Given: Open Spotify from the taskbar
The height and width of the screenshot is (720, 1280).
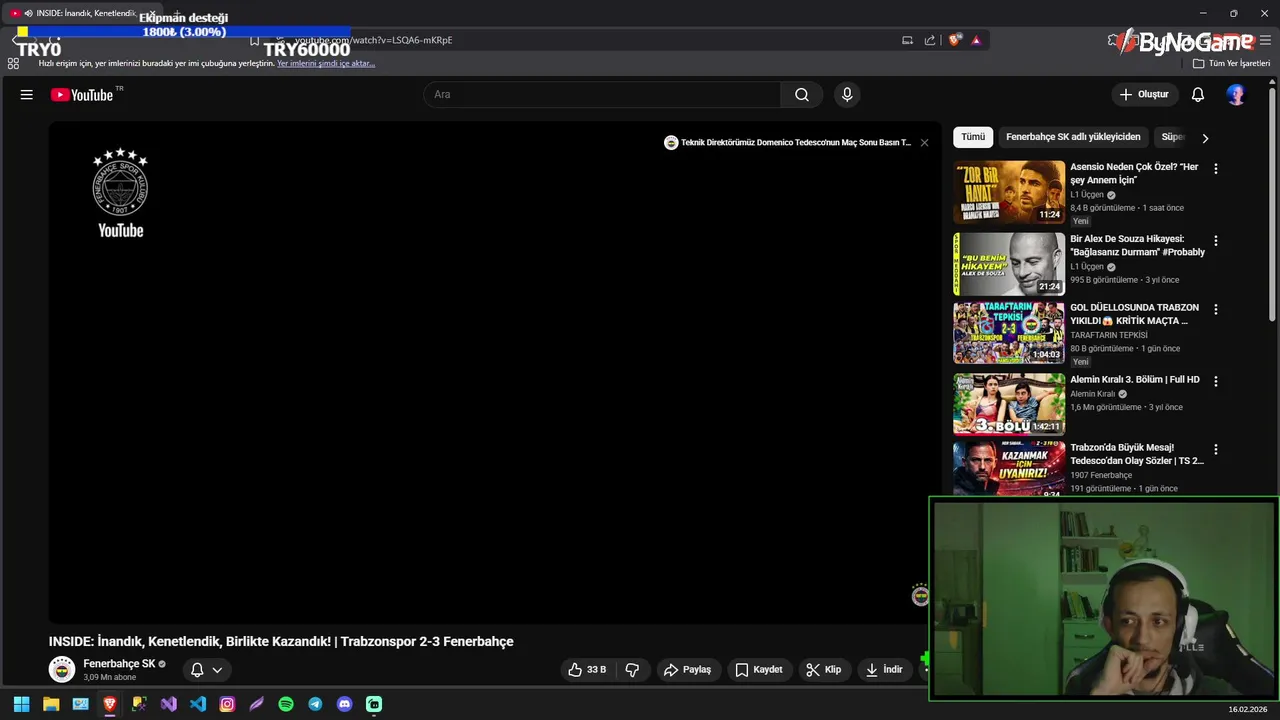Looking at the screenshot, I should pos(286,704).
